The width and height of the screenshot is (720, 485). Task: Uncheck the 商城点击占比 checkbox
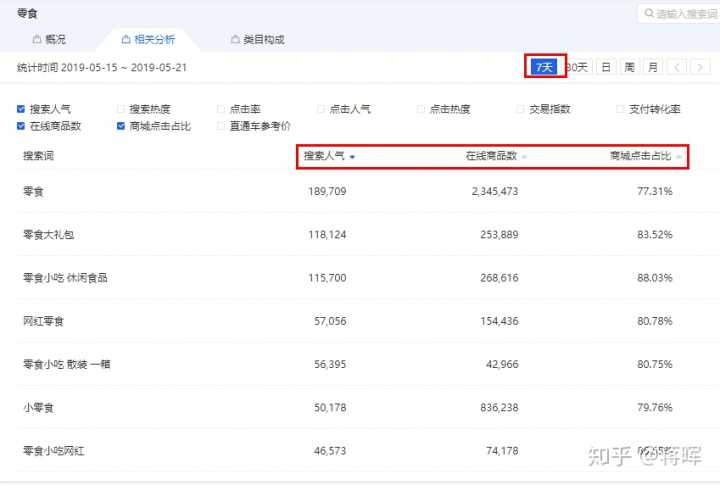coord(121,126)
